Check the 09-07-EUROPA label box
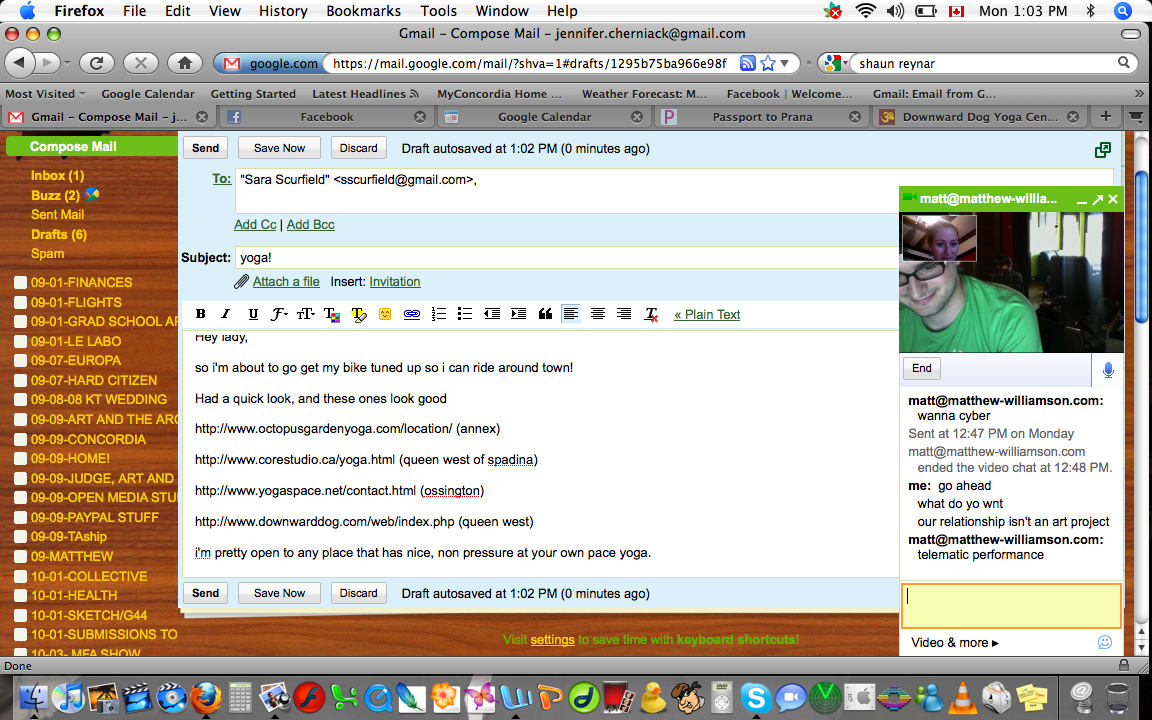The height and width of the screenshot is (720, 1152). [21, 361]
